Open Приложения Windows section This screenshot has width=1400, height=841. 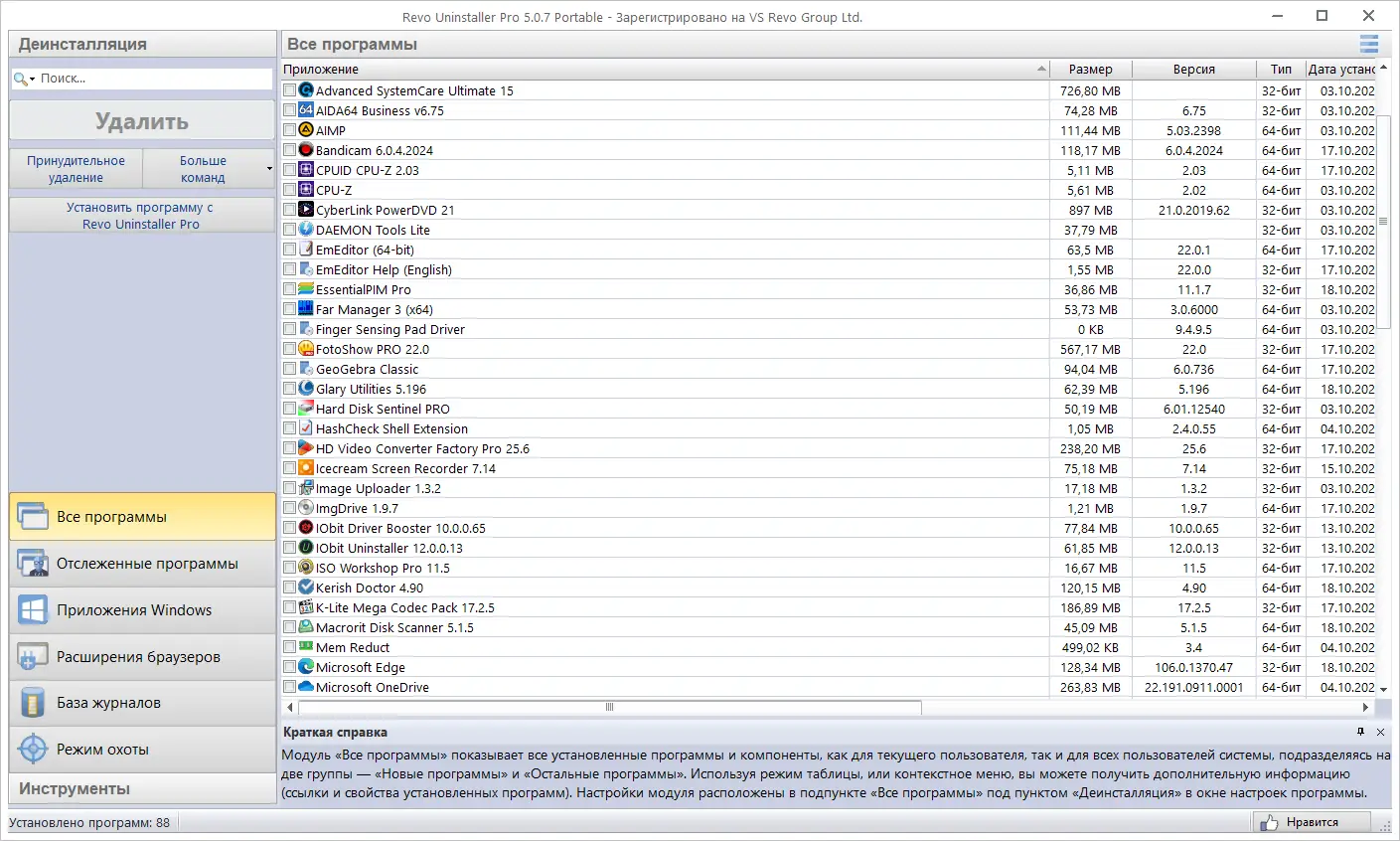(x=142, y=610)
